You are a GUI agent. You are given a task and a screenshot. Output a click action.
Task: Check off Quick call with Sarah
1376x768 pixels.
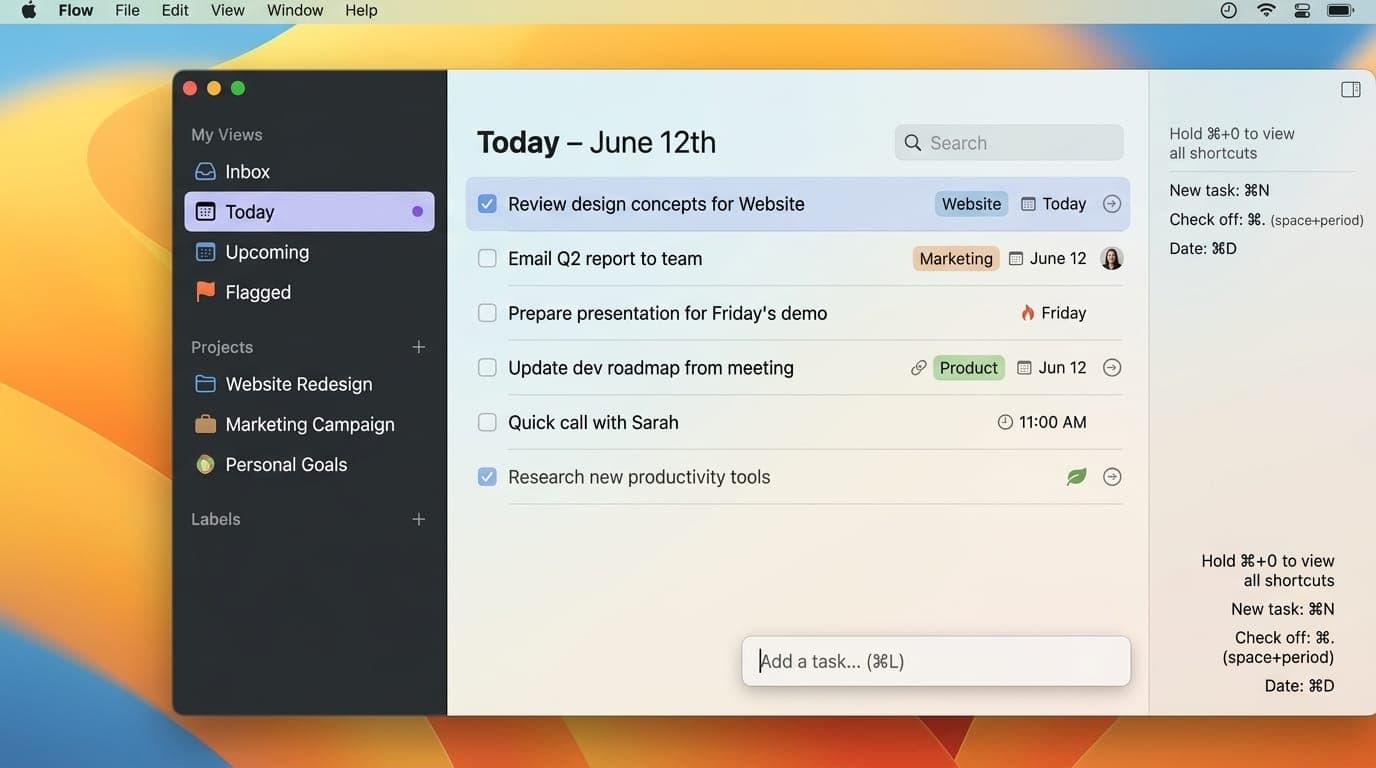point(487,423)
